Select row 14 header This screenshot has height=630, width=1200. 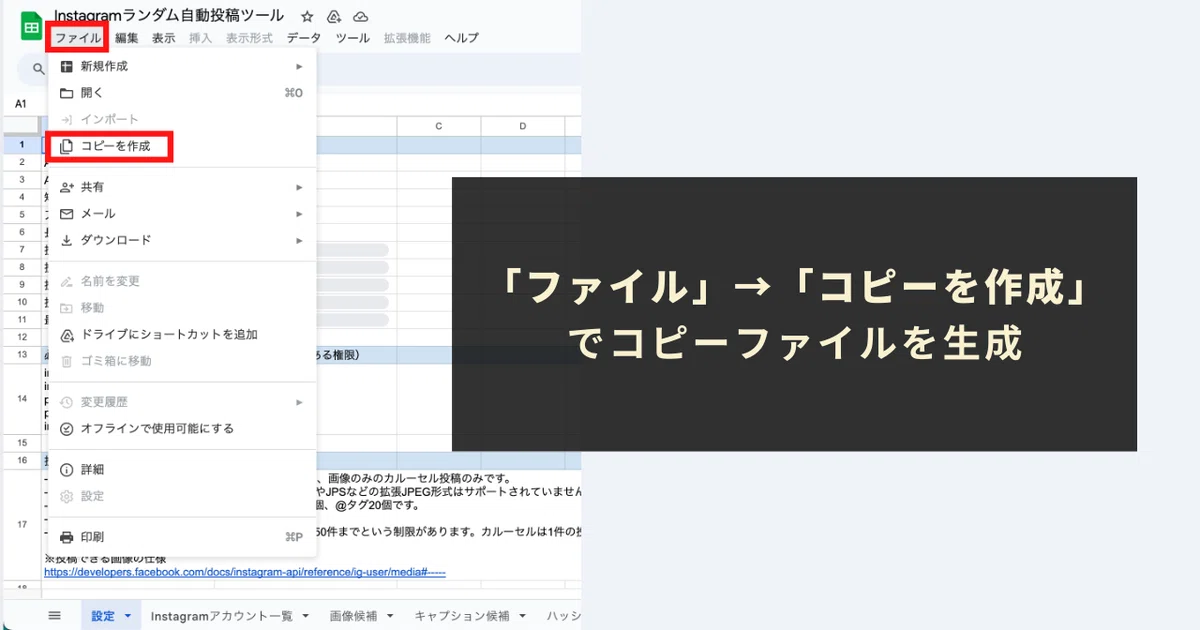(22, 399)
